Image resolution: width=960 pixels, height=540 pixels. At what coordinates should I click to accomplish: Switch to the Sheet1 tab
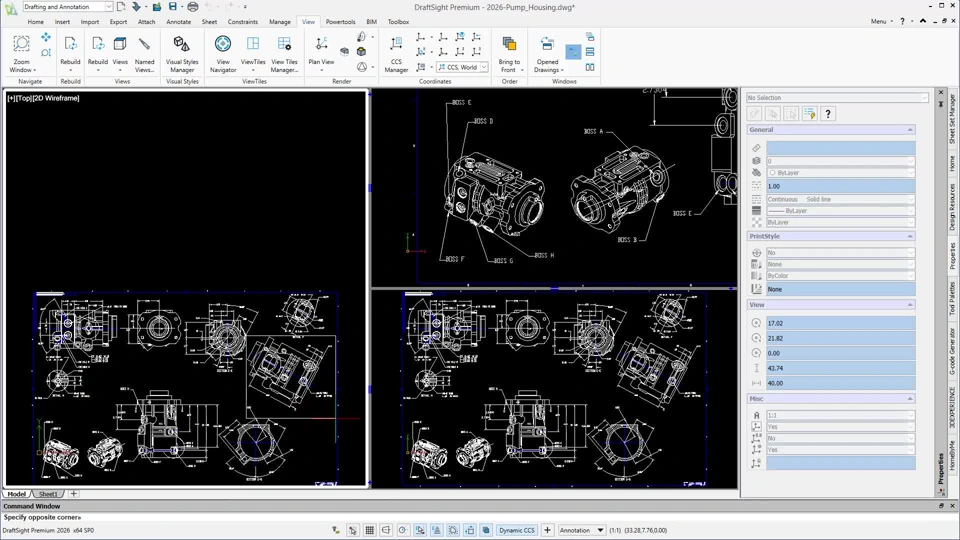pyautogui.click(x=48, y=494)
